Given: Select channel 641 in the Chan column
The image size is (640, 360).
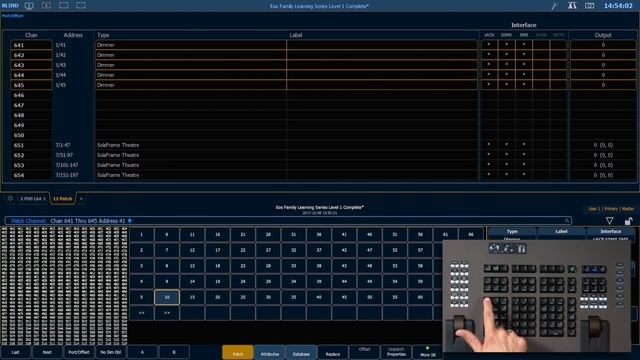Looking at the screenshot, I should tap(31, 45).
